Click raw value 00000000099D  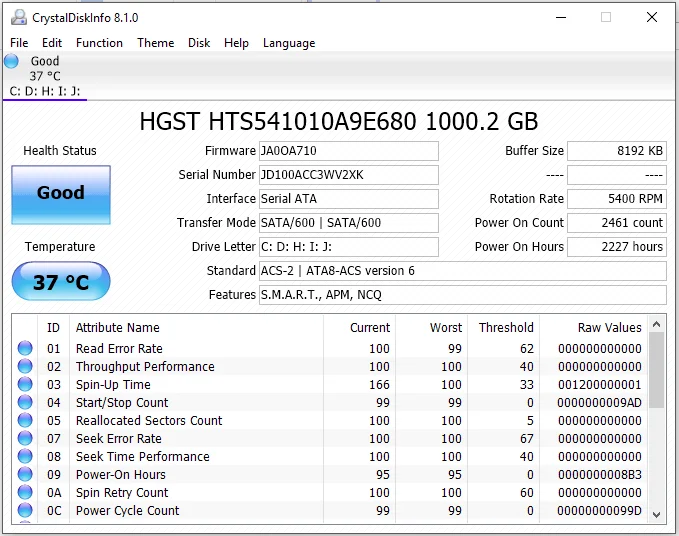[x=599, y=510]
